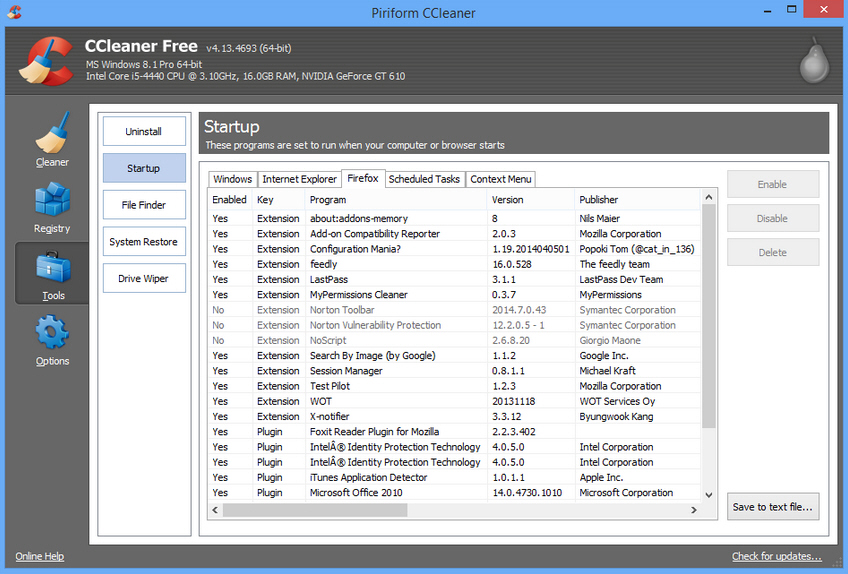The width and height of the screenshot is (848, 574).
Task: Minimize the CCleaner window
Action: point(767,10)
